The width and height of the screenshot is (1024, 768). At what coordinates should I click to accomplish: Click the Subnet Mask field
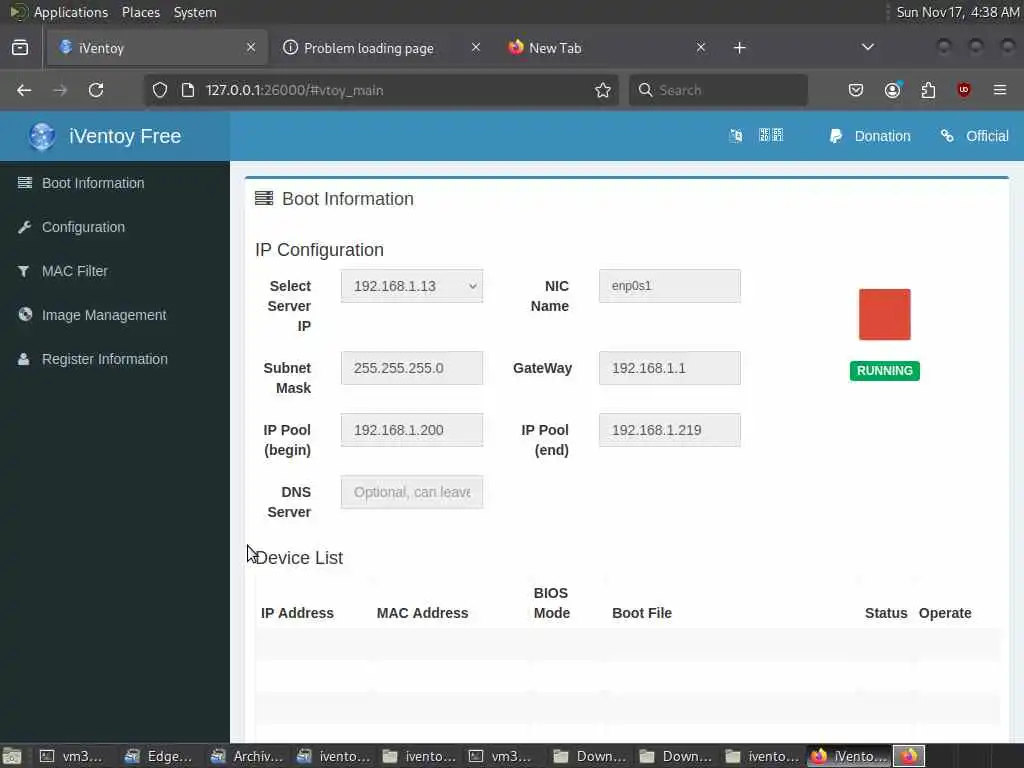411,368
